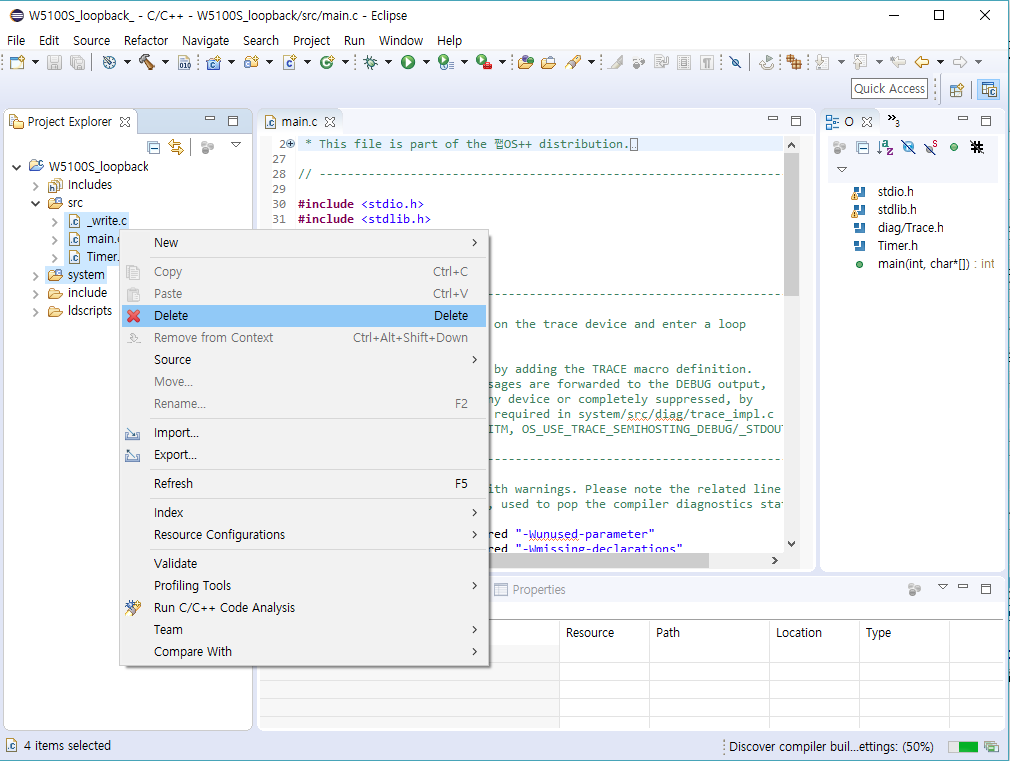Open the New submenu in context menu
Screen dimensions: 1010x761
[x=305, y=243]
